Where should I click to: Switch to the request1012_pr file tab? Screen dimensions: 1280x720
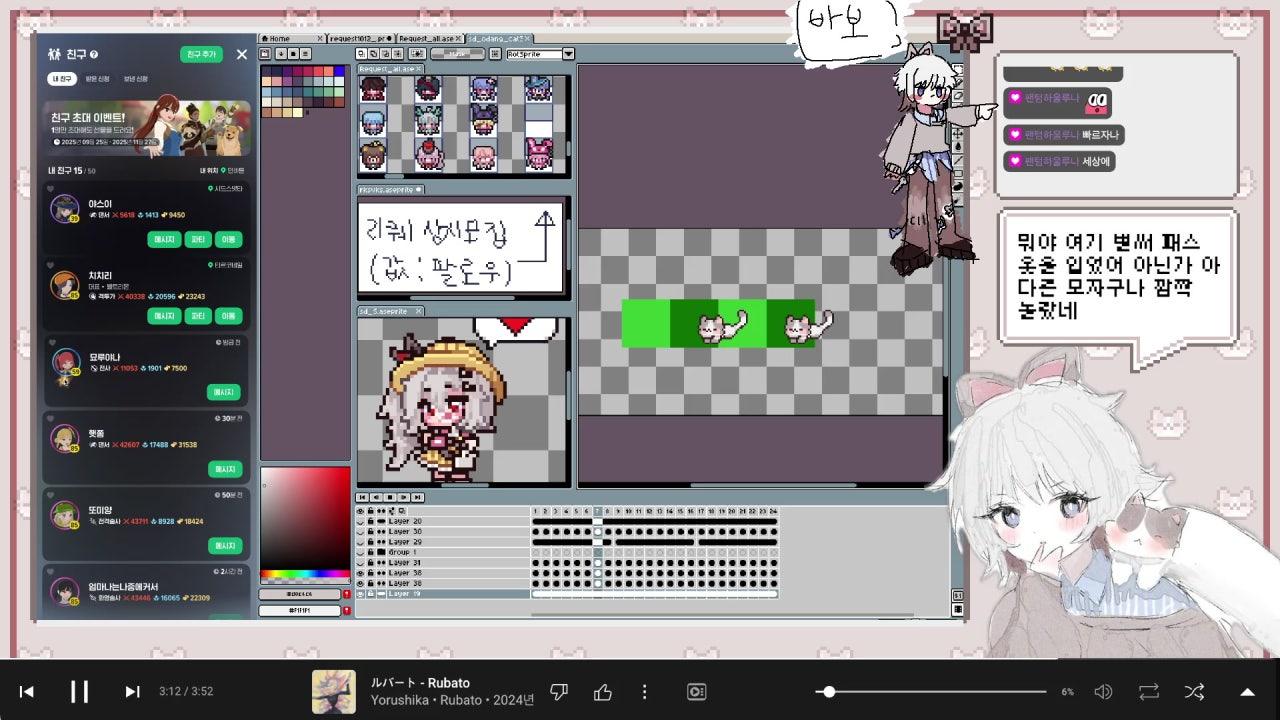[360, 38]
